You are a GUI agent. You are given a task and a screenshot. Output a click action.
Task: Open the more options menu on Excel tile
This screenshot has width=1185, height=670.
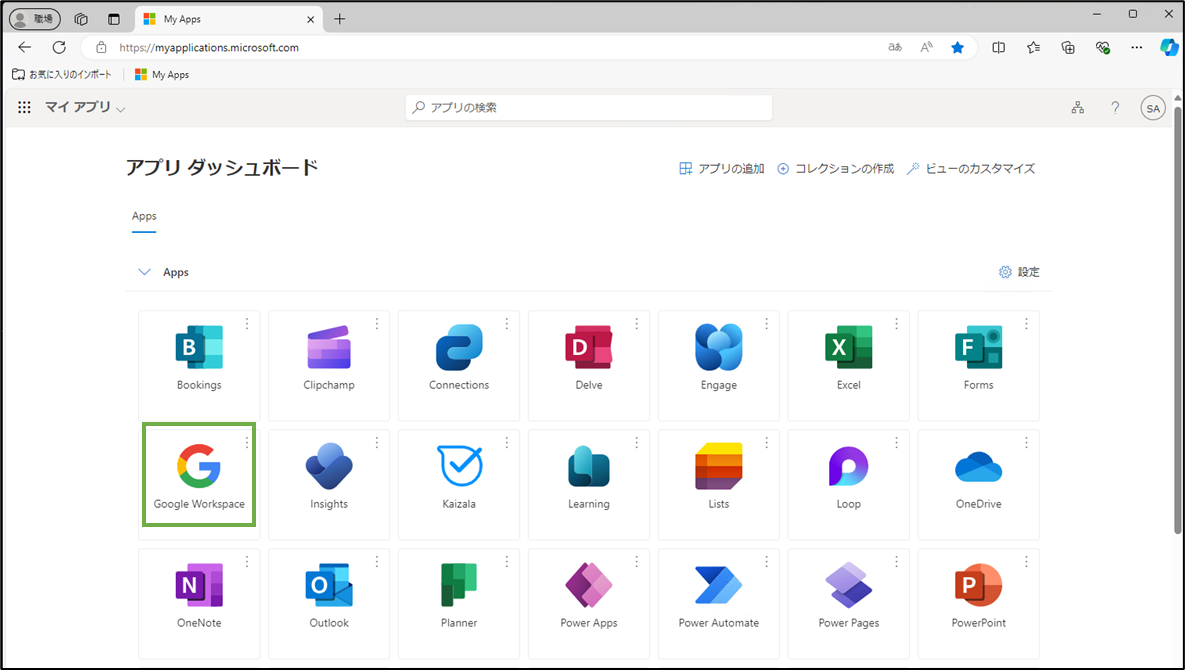896,323
